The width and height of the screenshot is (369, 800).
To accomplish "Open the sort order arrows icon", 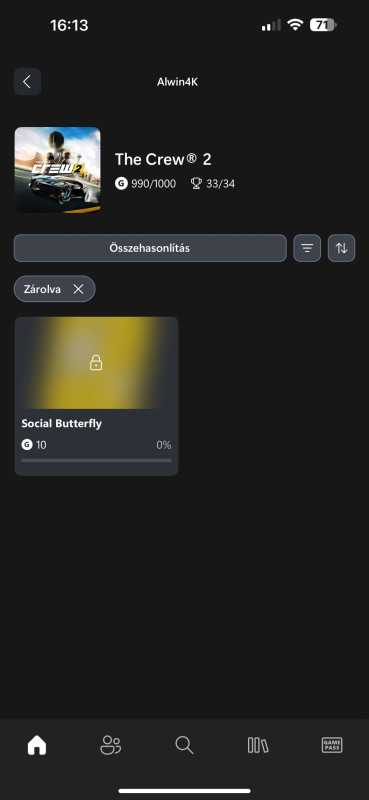I will [x=341, y=248].
